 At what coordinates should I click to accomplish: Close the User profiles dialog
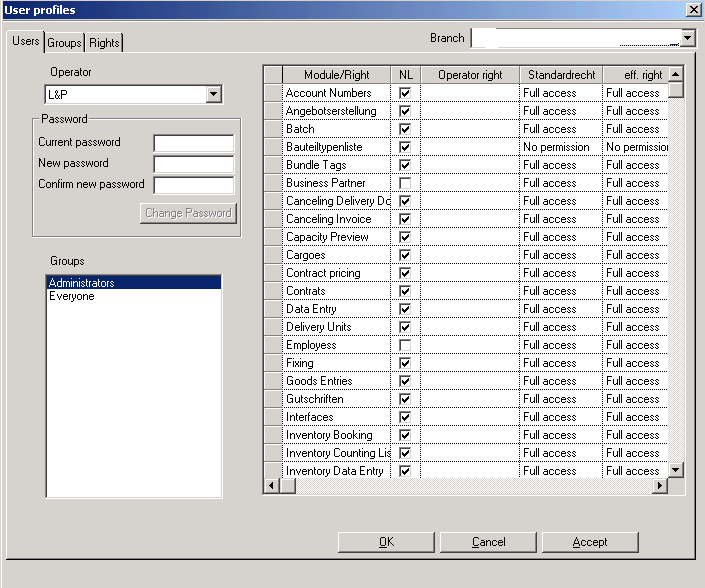(693, 9)
